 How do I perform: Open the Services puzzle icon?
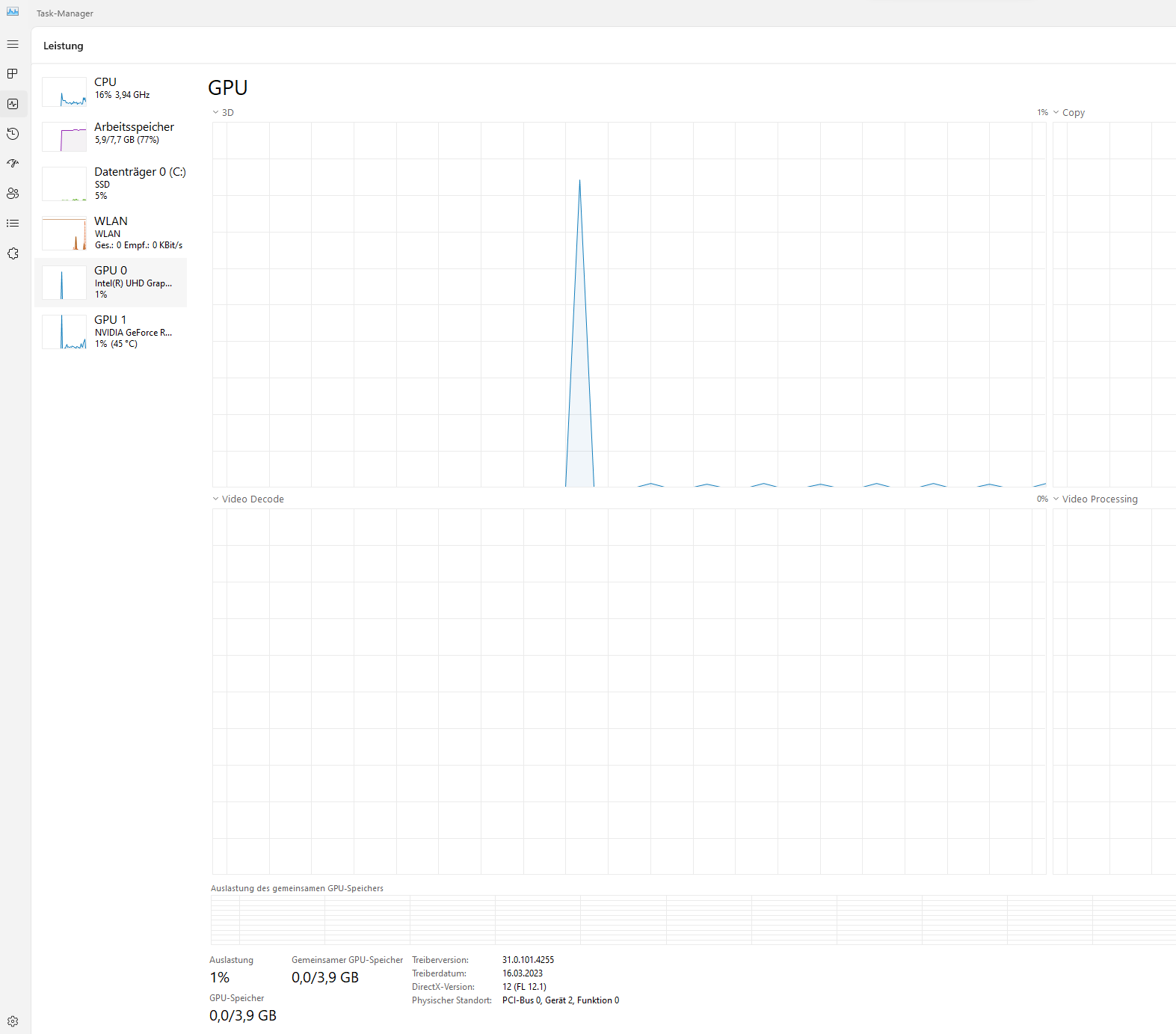coord(13,253)
